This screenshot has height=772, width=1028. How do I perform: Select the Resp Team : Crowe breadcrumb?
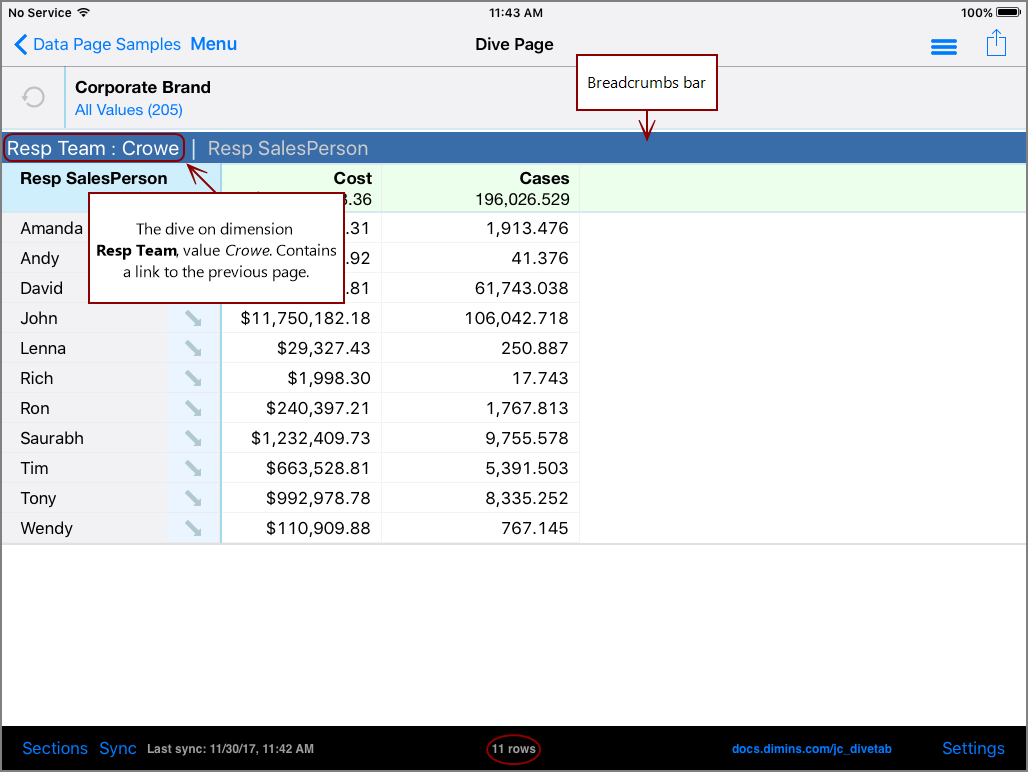(x=93, y=148)
